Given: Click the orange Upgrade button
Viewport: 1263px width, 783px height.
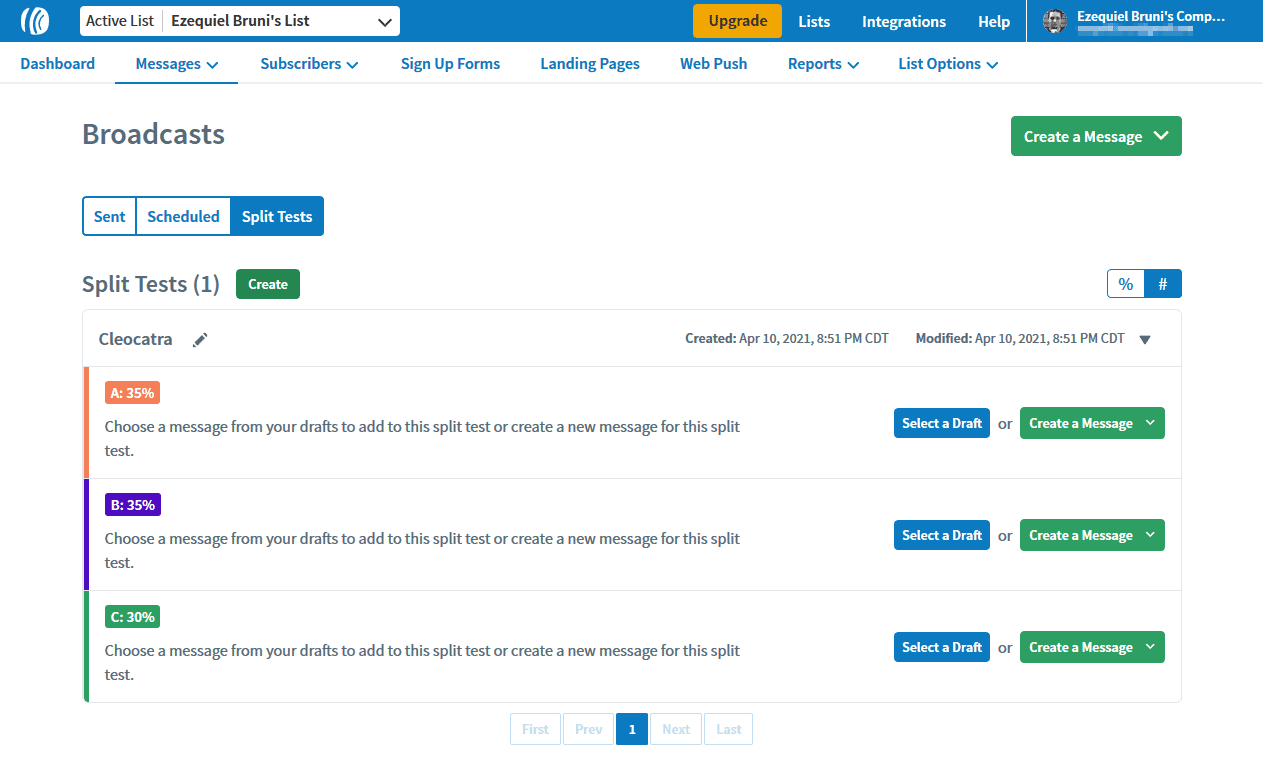Looking at the screenshot, I should (737, 21).
